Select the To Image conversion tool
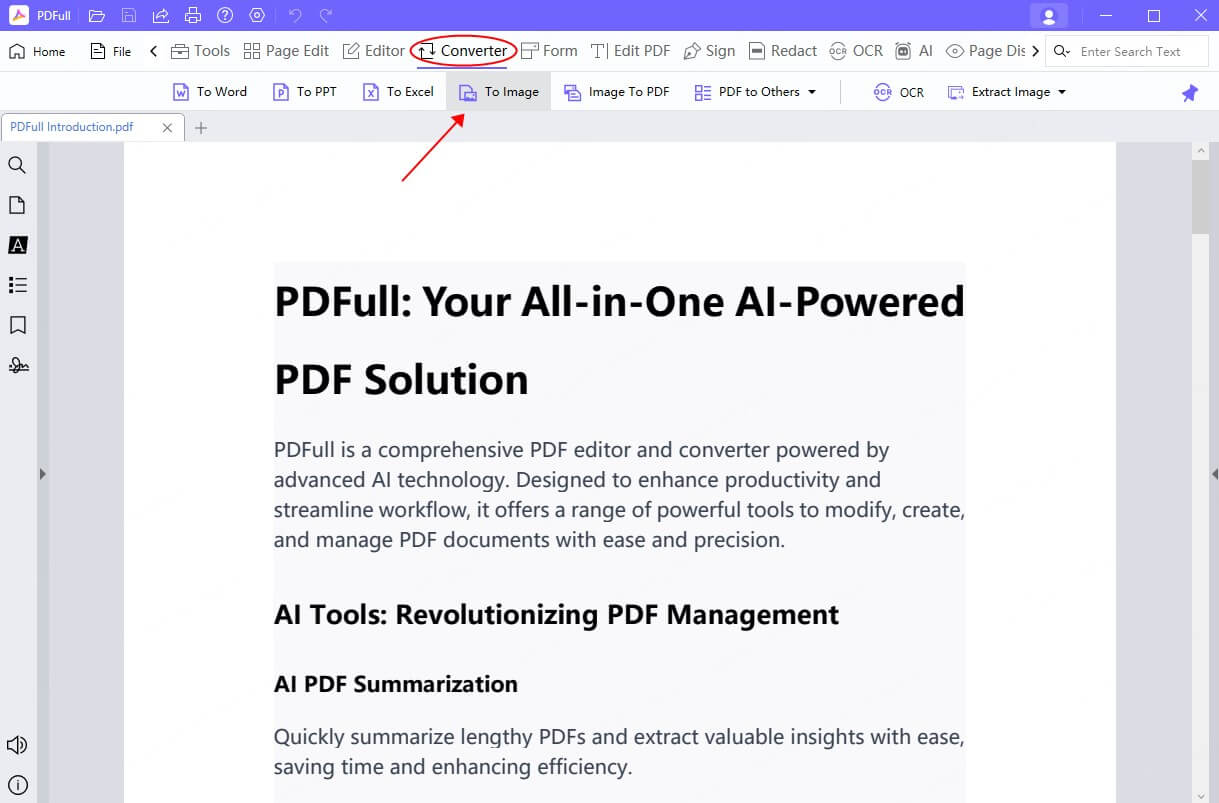1219x803 pixels. point(498,91)
